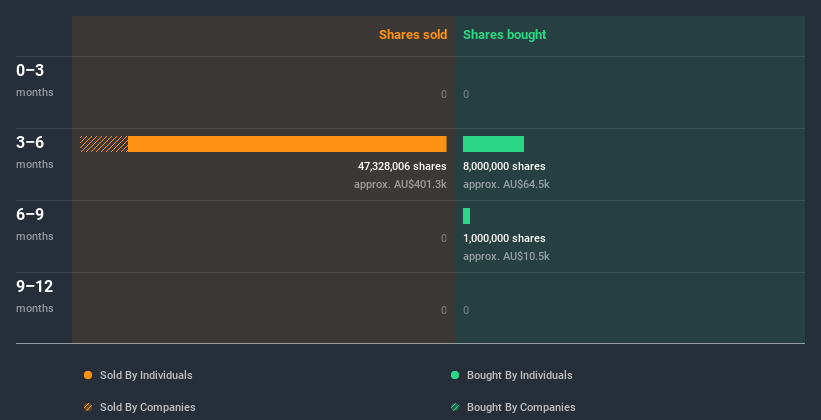The image size is (821, 420).
Task: Click the Shares bought column header
Action: (x=505, y=35)
